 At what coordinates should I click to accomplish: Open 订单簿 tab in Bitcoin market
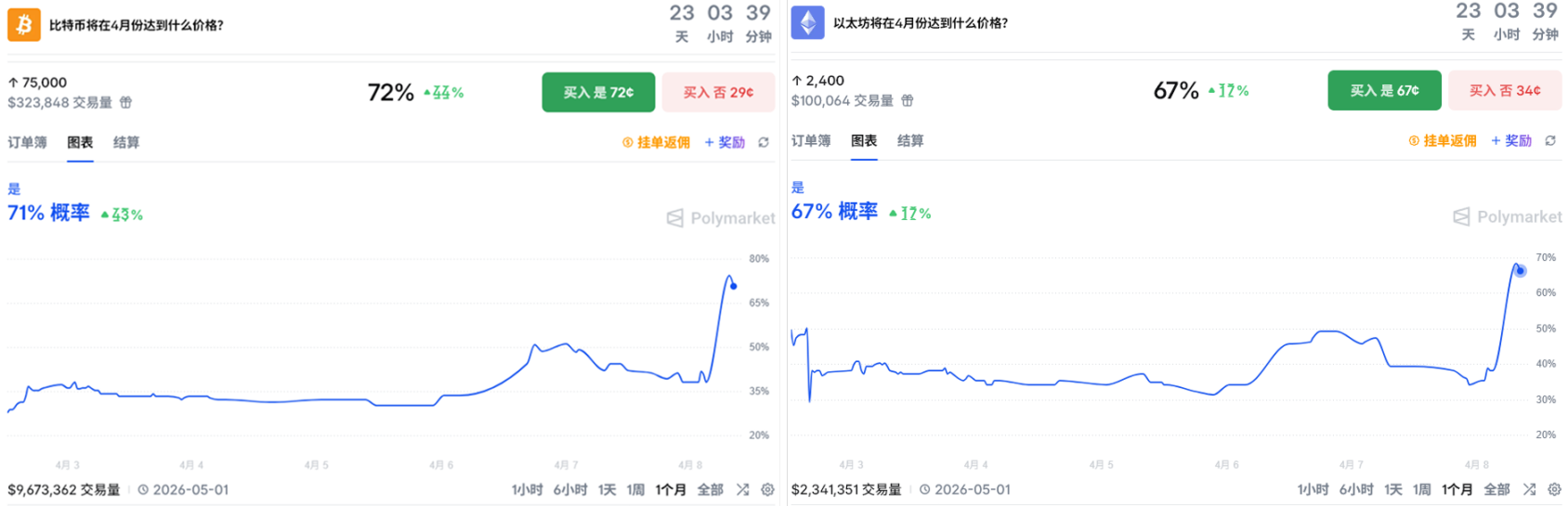click(27, 143)
